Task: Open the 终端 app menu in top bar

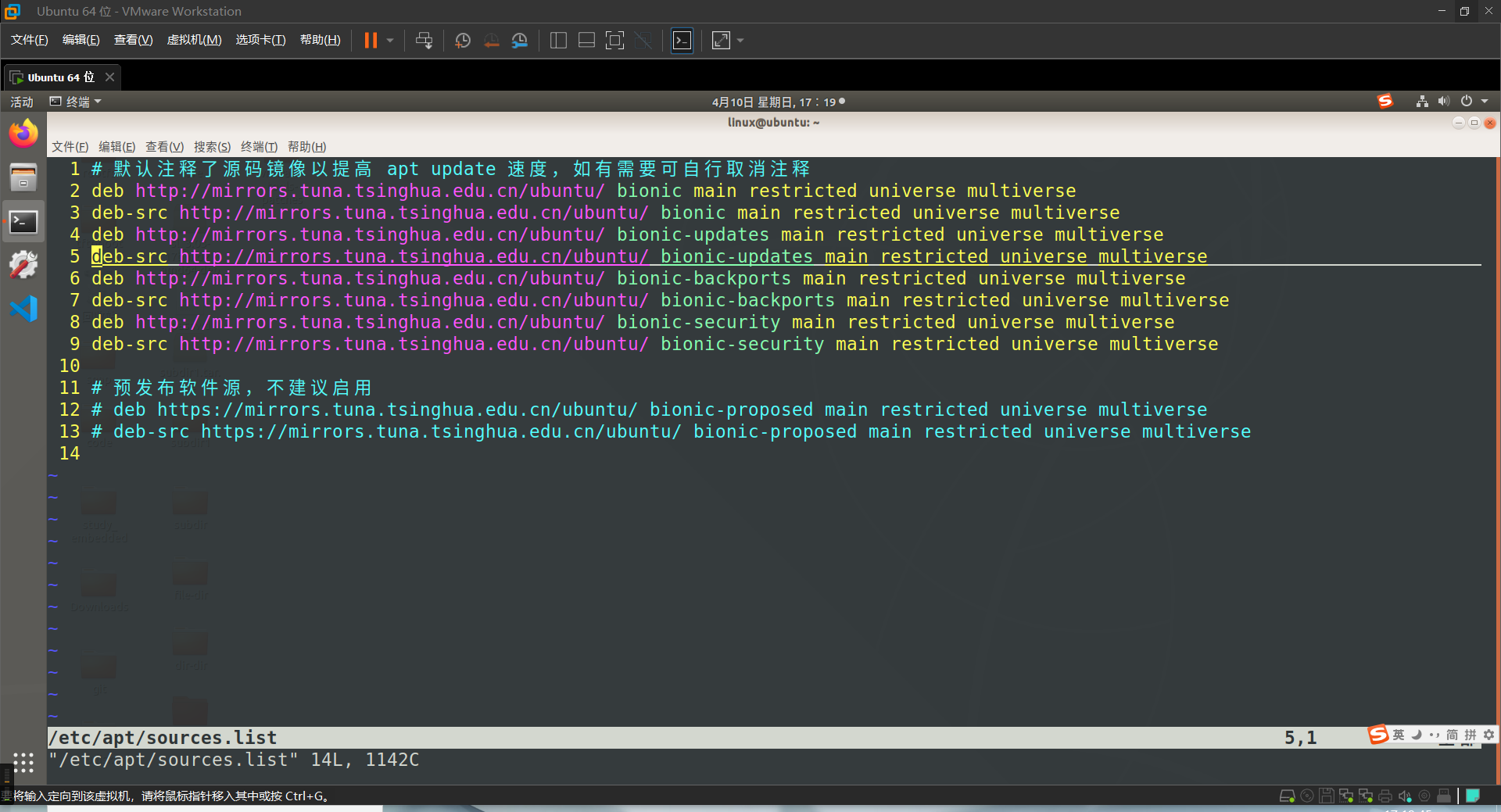Action: click(x=75, y=102)
